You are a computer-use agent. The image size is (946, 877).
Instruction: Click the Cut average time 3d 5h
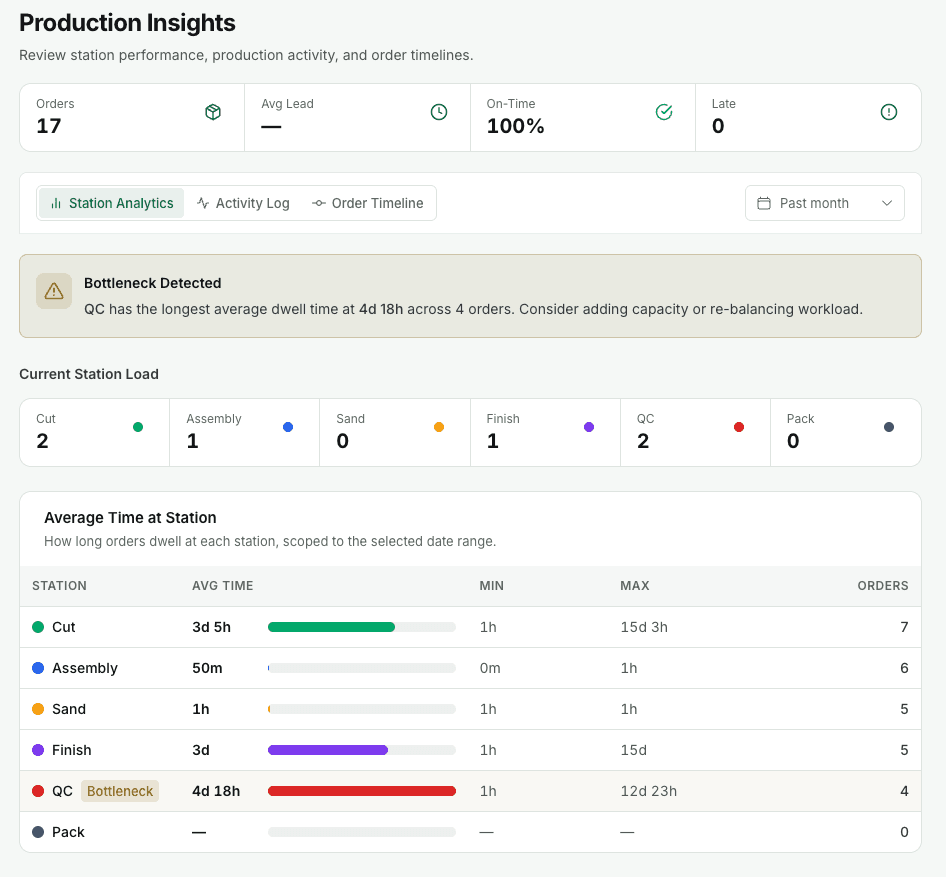tap(211, 627)
